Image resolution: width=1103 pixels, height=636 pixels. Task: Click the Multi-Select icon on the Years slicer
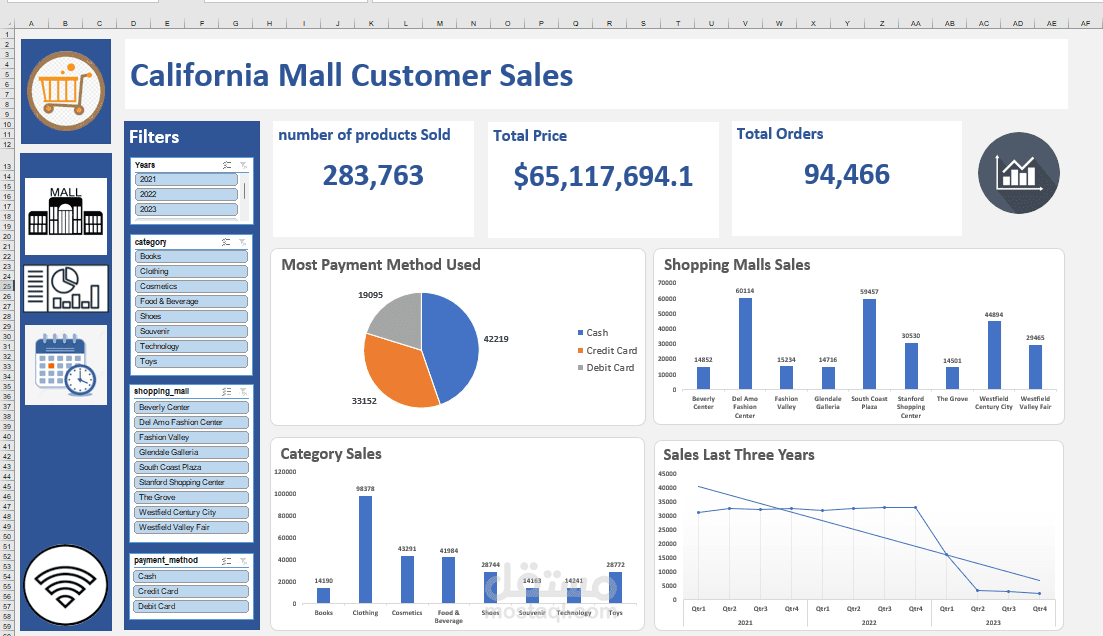[x=227, y=164]
